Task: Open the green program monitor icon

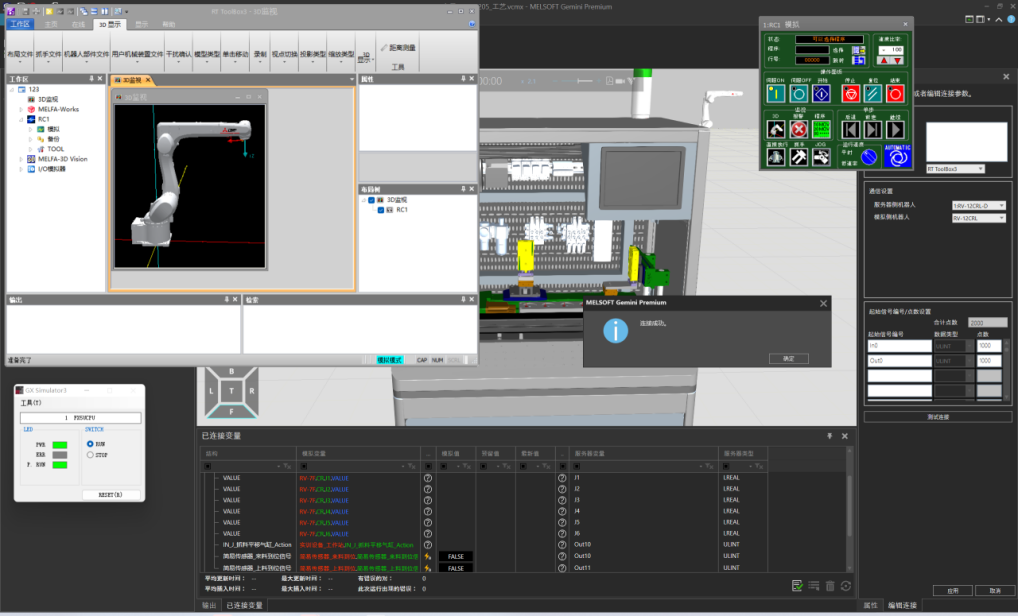Action: (821, 129)
